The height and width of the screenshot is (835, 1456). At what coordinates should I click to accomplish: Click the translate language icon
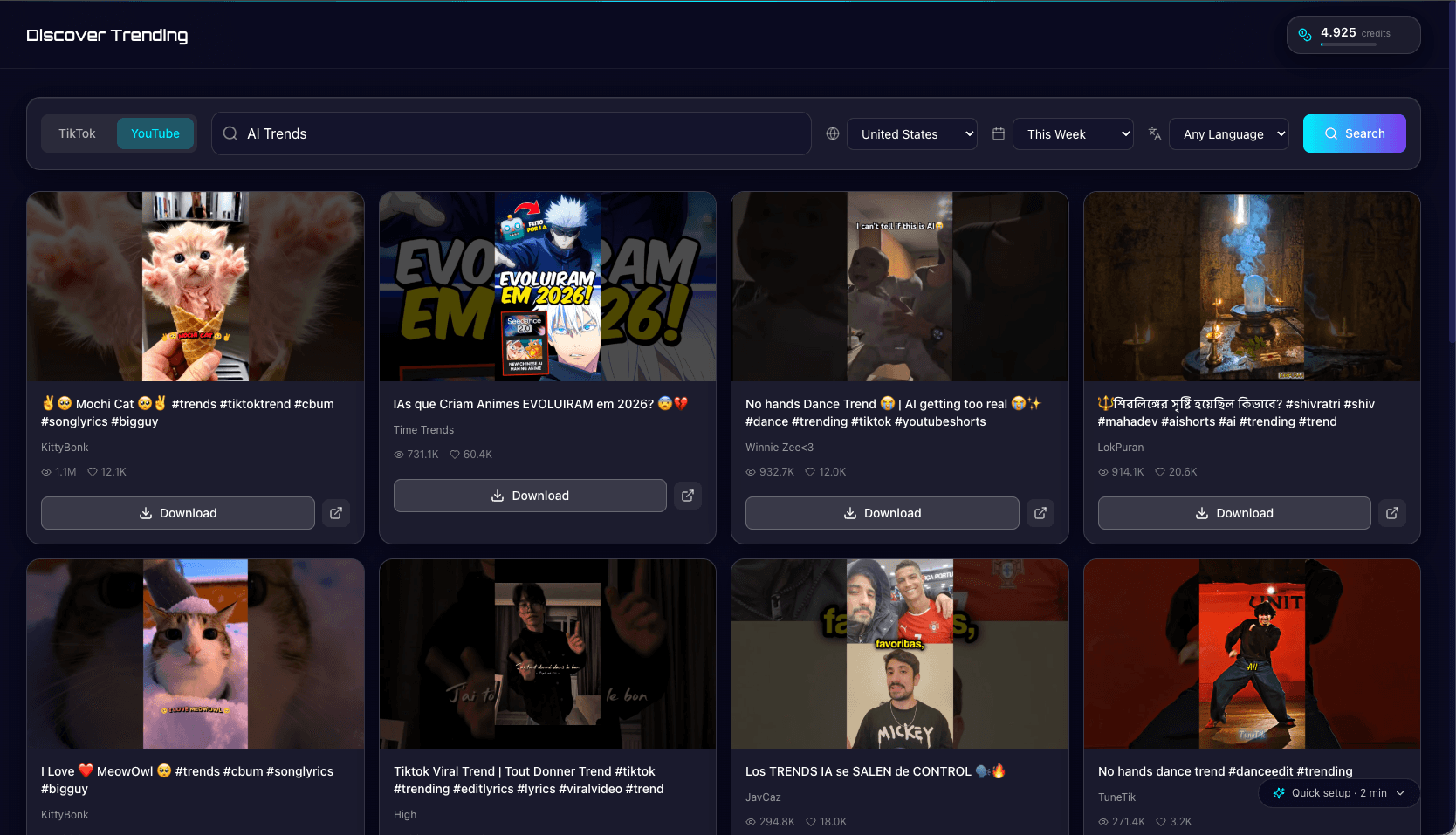1155,133
